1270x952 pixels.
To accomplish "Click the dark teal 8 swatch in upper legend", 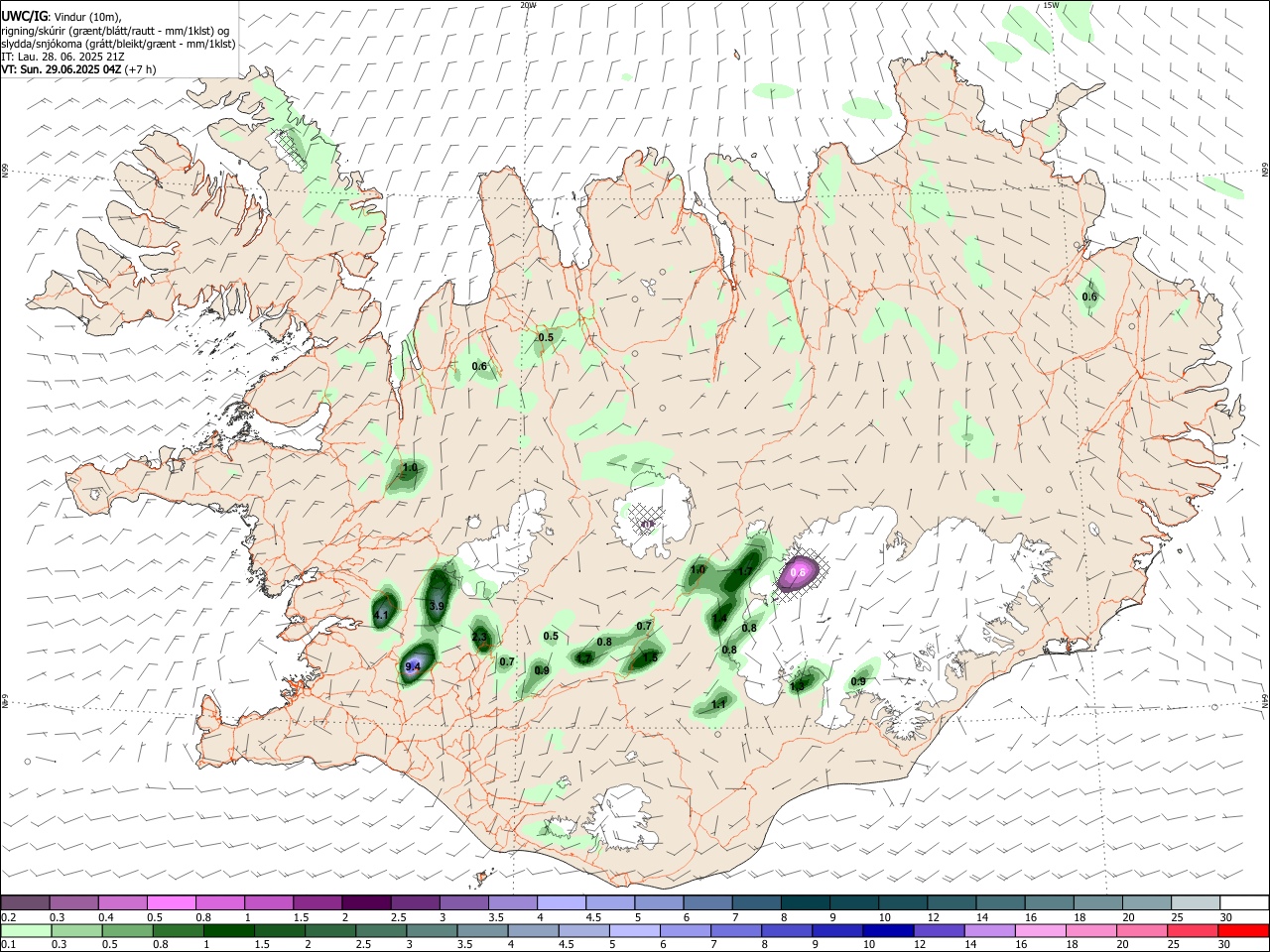I will [805, 902].
